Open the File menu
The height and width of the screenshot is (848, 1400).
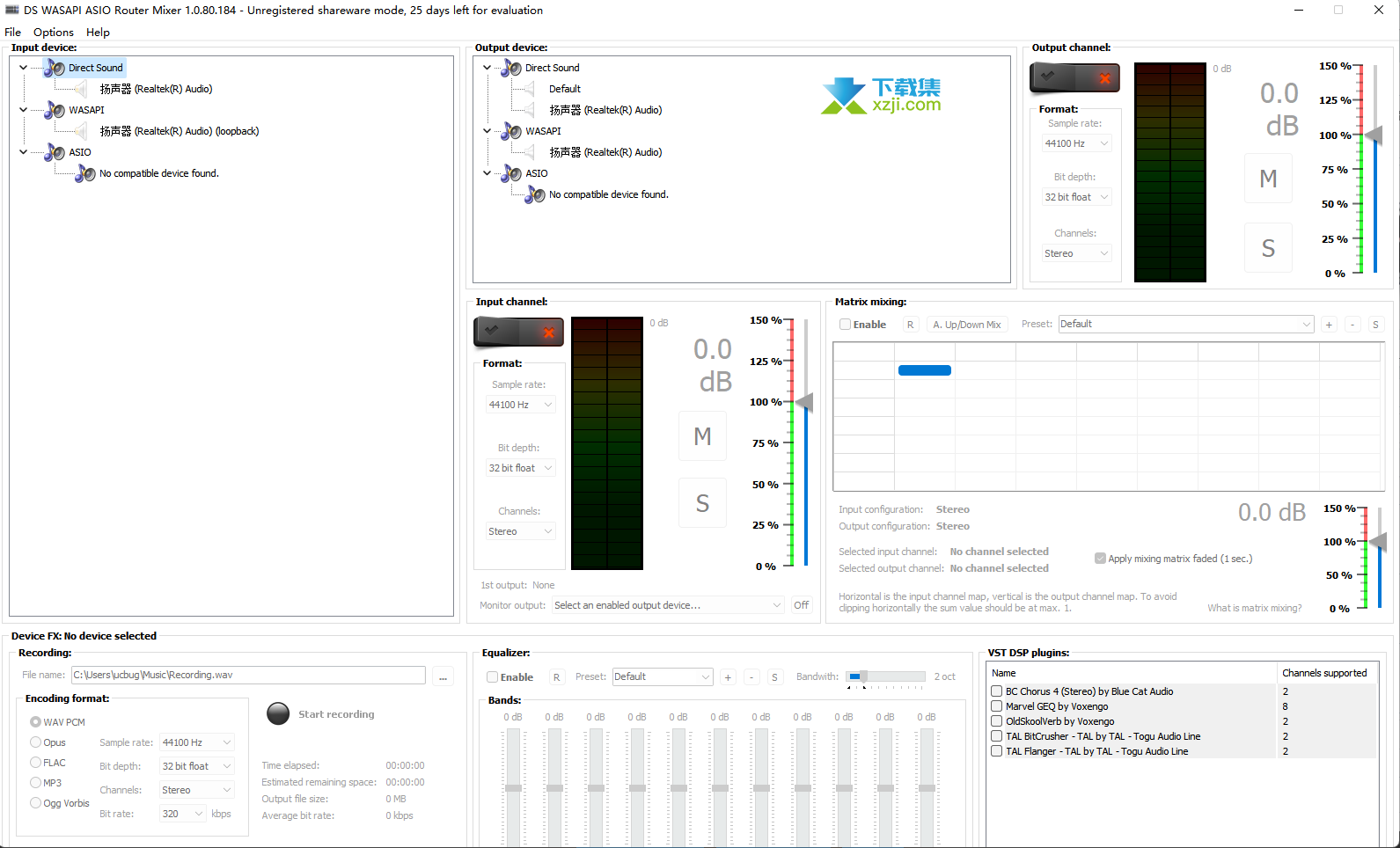point(12,33)
